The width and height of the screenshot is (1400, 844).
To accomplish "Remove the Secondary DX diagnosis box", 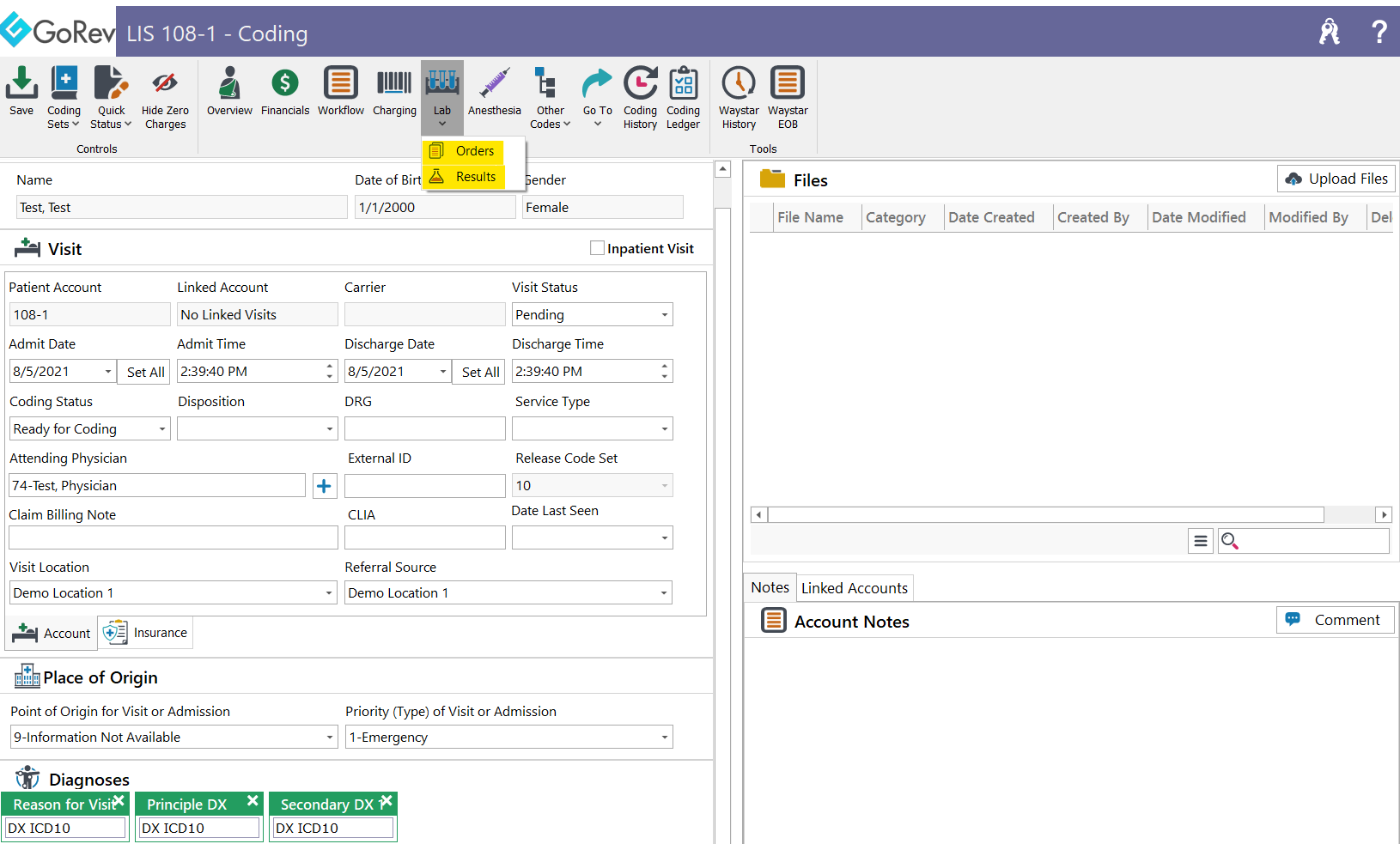I will coord(387,800).
